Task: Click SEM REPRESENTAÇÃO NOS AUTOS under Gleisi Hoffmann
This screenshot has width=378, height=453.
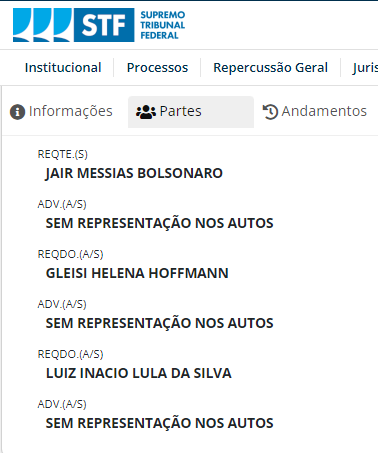Action: click(159, 323)
